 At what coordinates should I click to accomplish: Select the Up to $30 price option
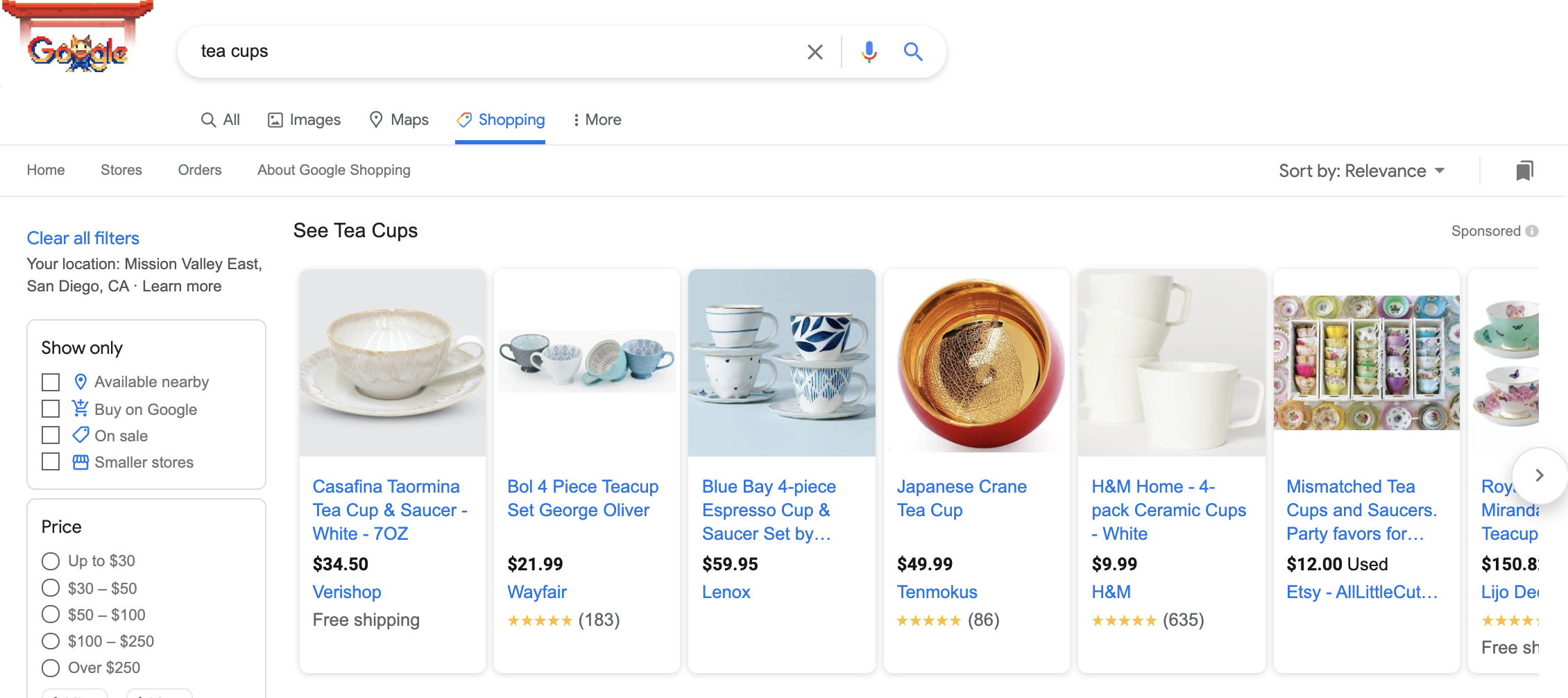[x=49, y=561]
